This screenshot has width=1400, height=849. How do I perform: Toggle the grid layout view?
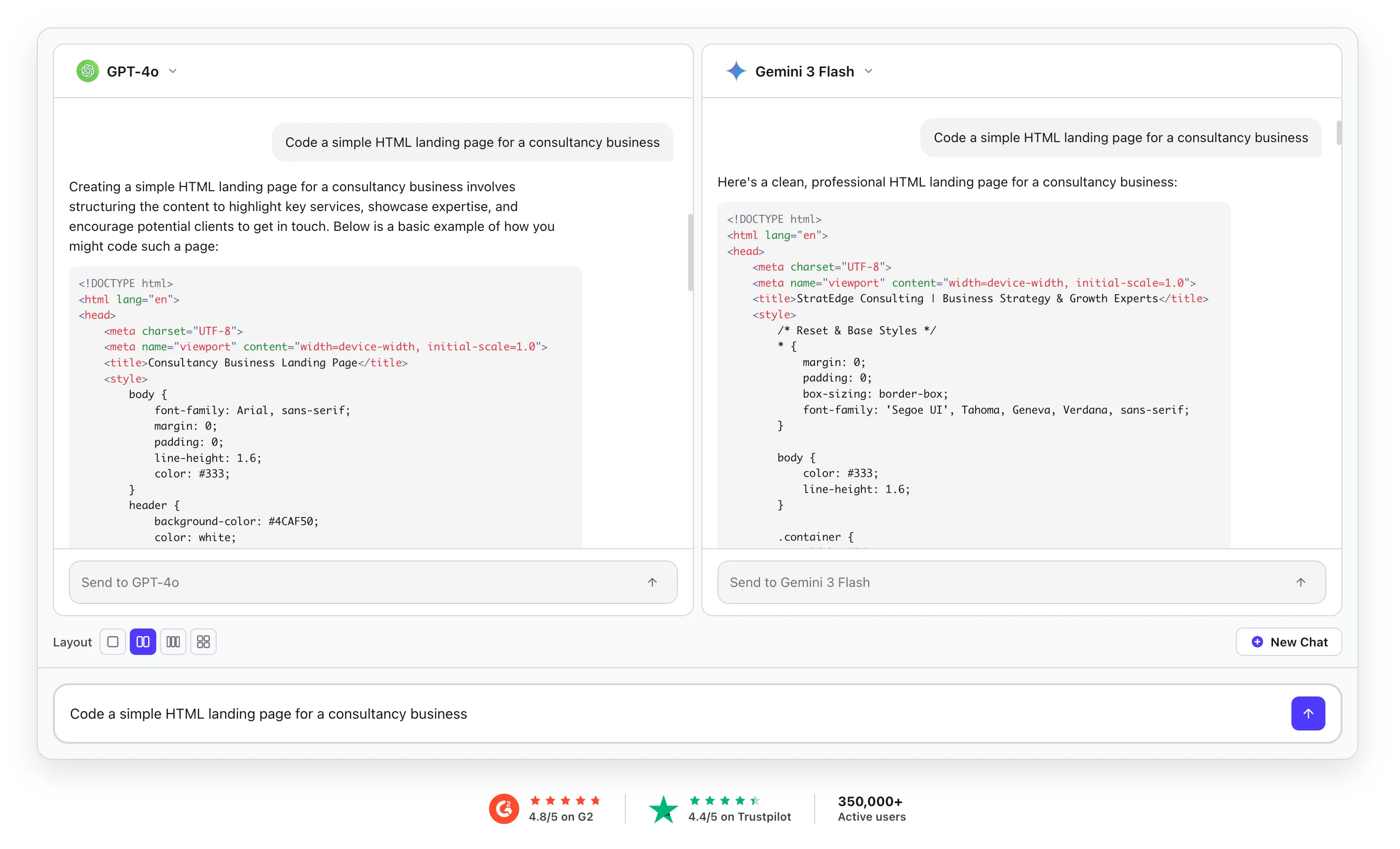[x=203, y=642]
